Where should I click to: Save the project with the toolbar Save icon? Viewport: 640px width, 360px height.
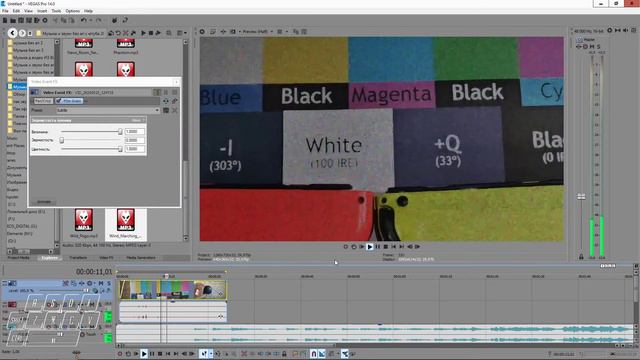(x=21, y=20)
